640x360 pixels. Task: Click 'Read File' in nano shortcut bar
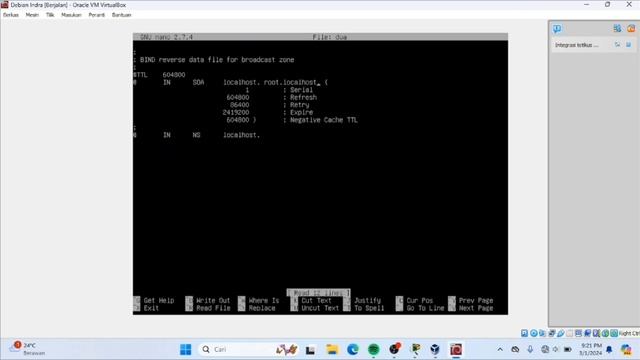[213, 308]
